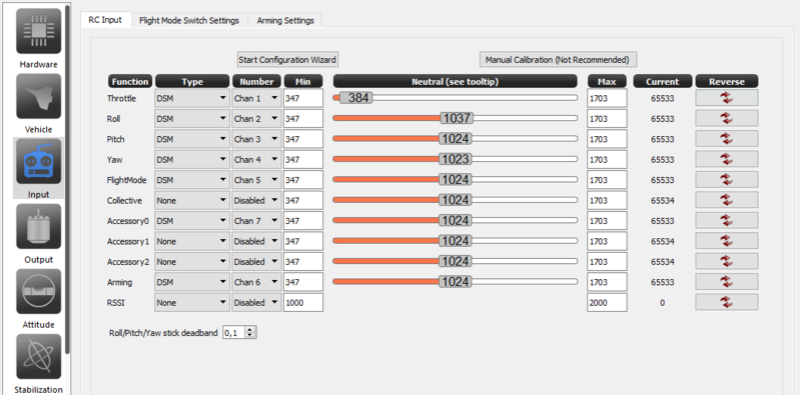Click the sidebar vertical scrollbar
Screen dimensions: 800x395
point(67,179)
